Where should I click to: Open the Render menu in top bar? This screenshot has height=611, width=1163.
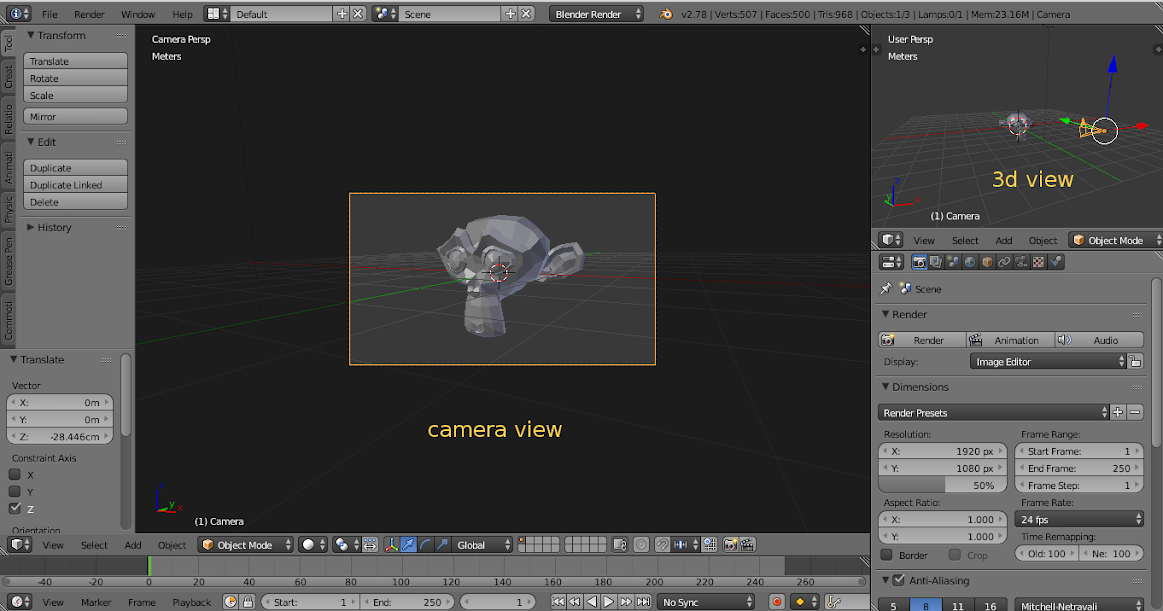[x=89, y=14]
